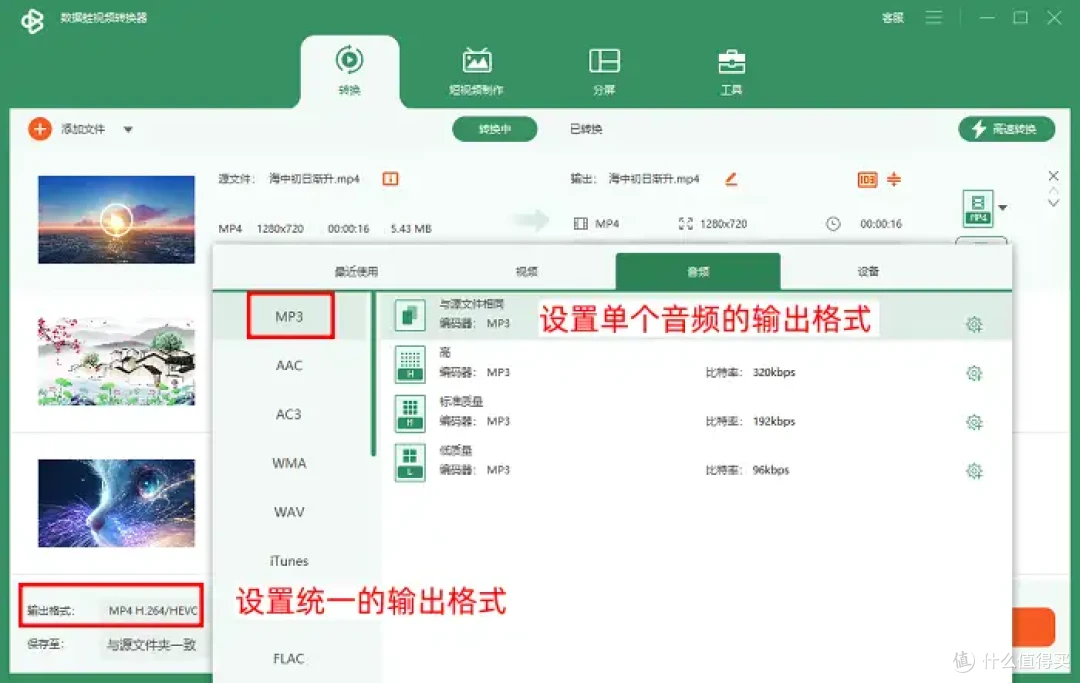The height and width of the screenshot is (683, 1080).
Task: Select AC3 in the format list
Action: tap(289, 414)
